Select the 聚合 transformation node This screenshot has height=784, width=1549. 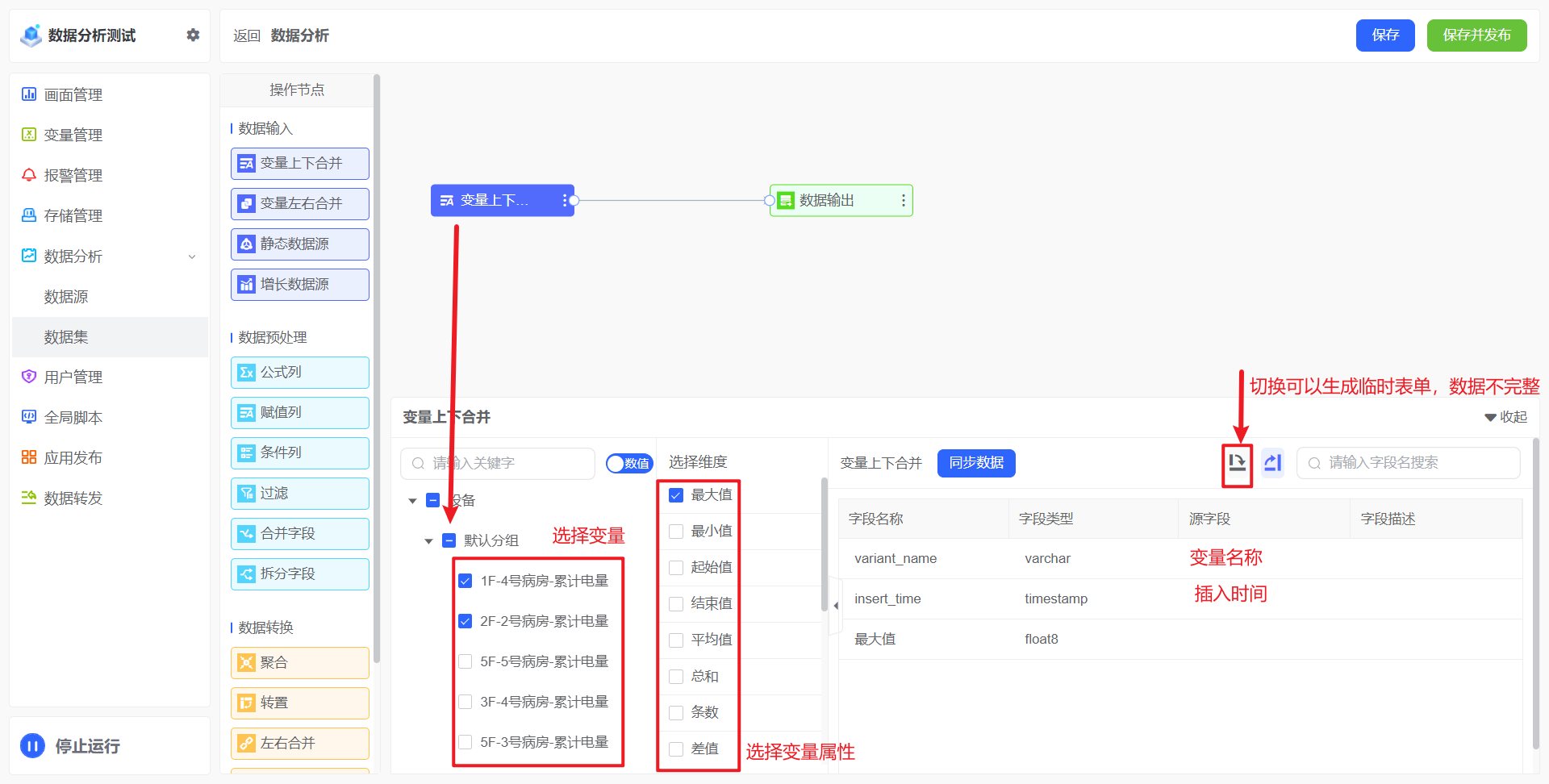click(x=299, y=663)
